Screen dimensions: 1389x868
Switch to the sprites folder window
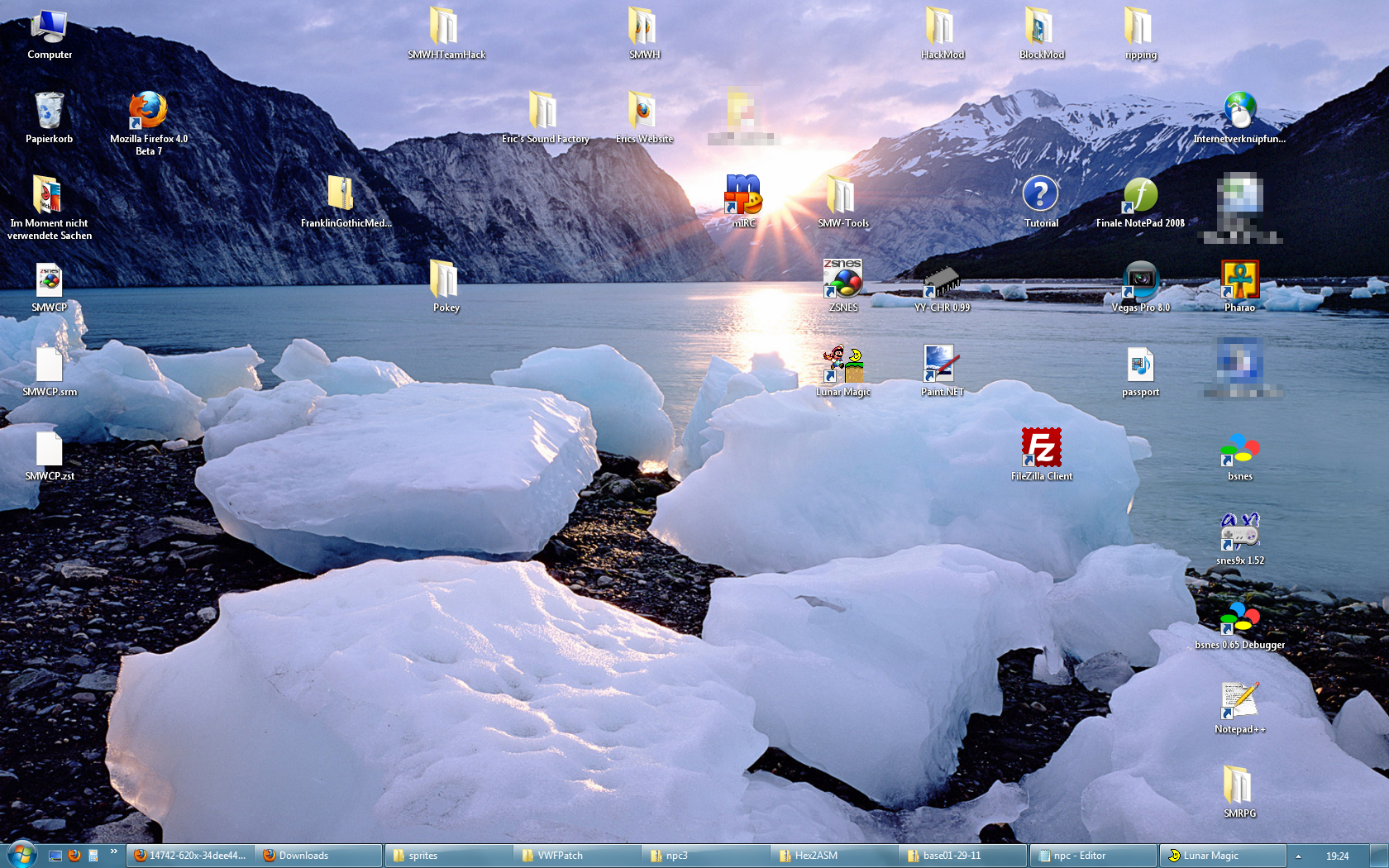(x=449, y=856)
